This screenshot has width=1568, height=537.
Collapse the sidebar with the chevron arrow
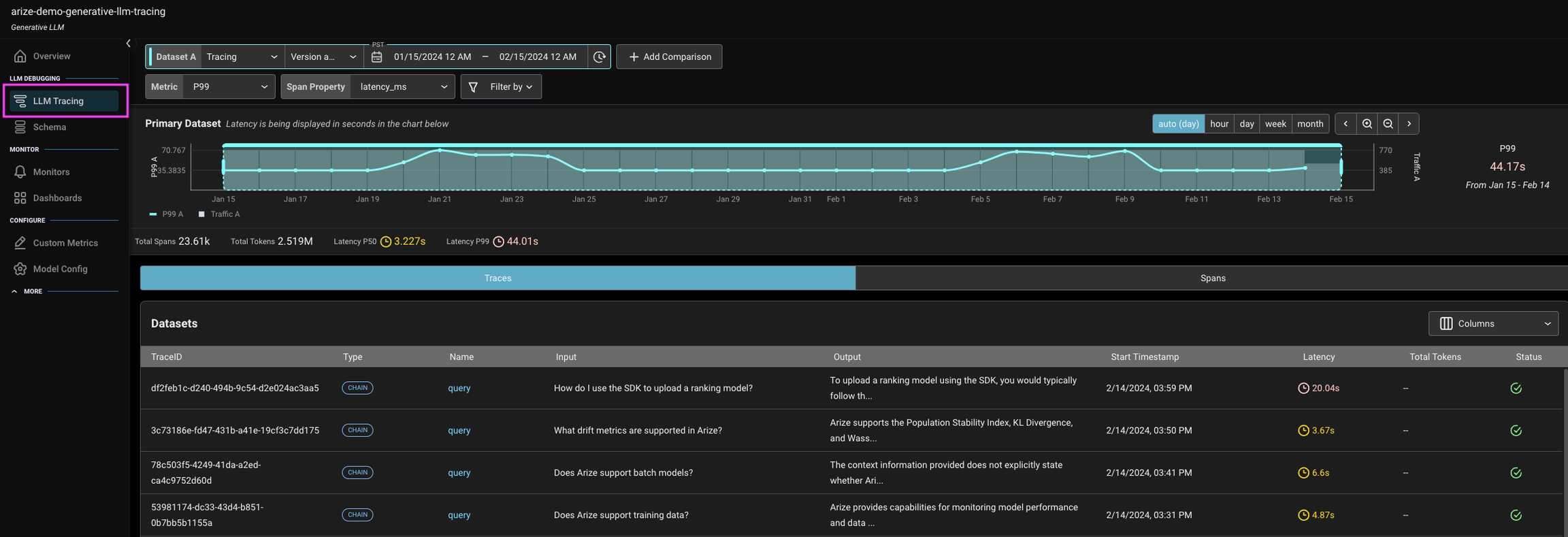pos(128,43)
